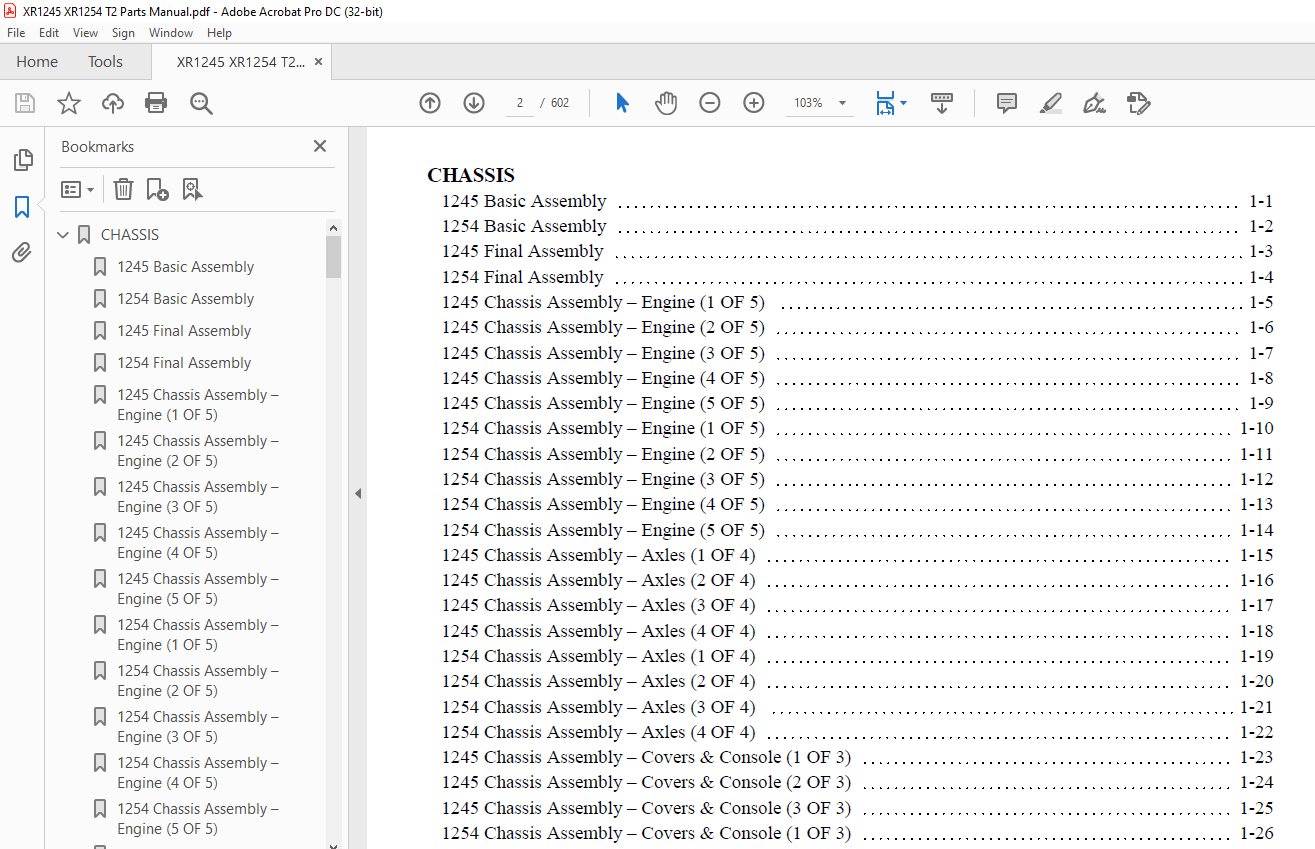Open bookmark 1254 Chassis Assembly Engine (2 OF 5)

click(198, 681)
